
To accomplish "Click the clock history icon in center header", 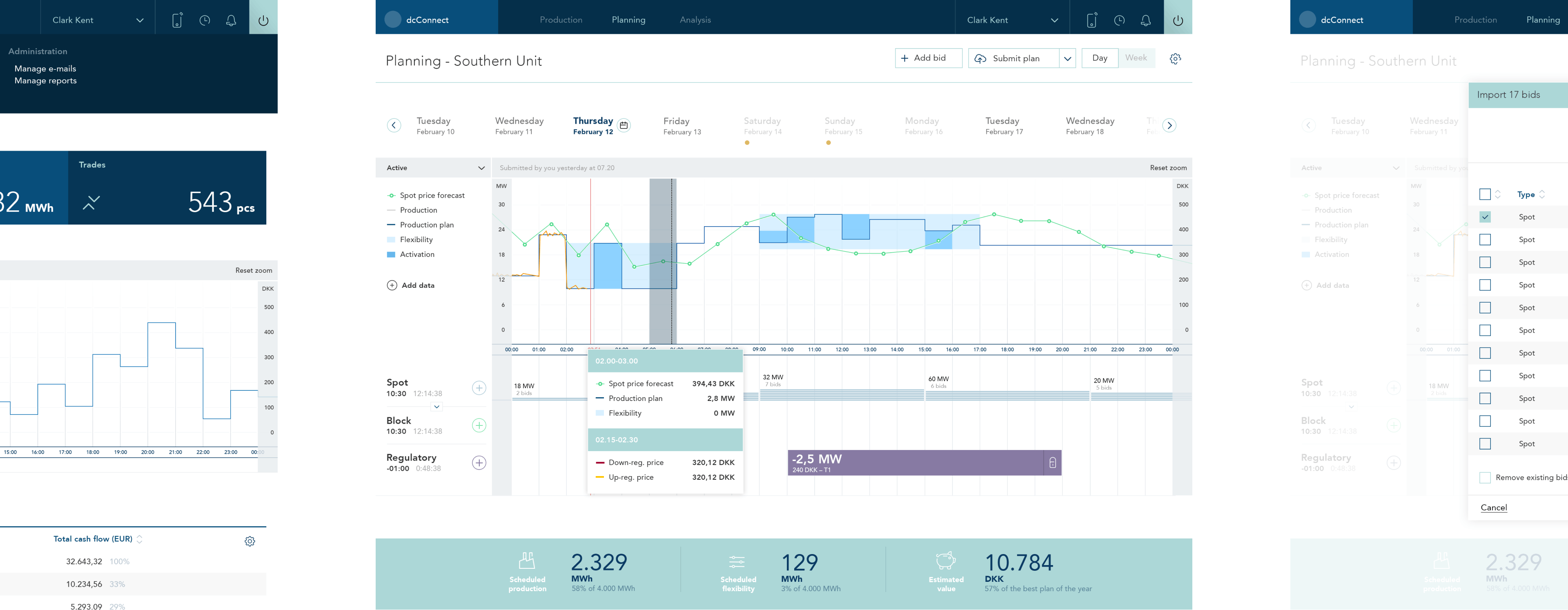I will (x=1119, y=20).
